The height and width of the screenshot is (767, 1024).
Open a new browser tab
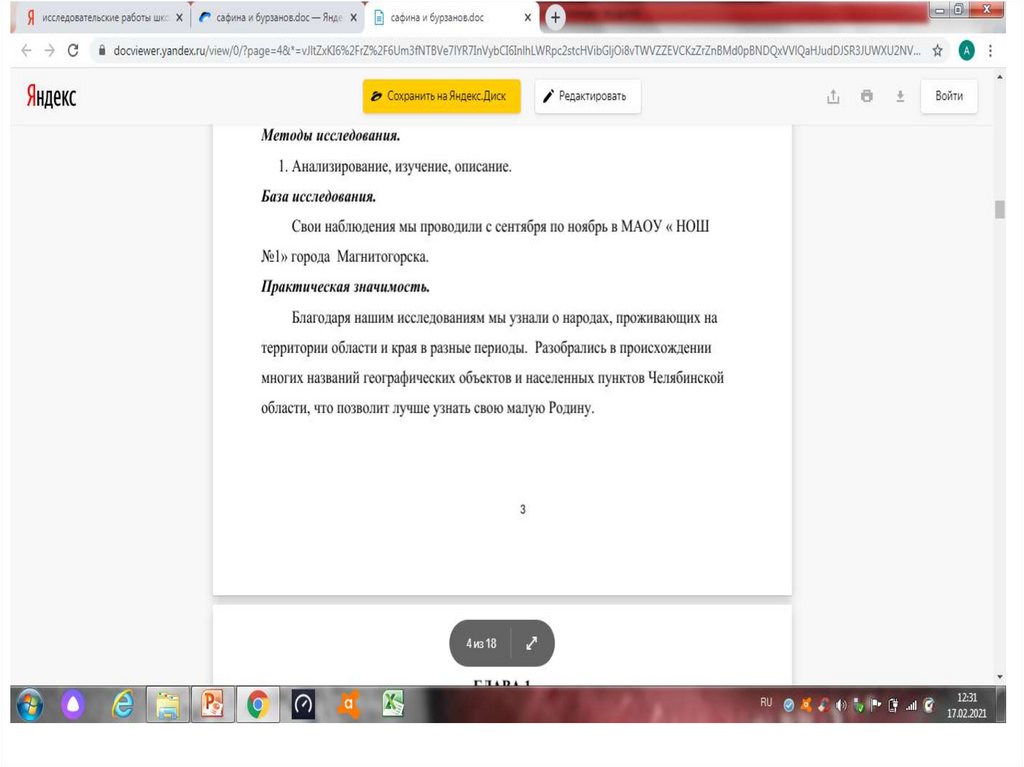pyautogui.click(x=555, y=18)
